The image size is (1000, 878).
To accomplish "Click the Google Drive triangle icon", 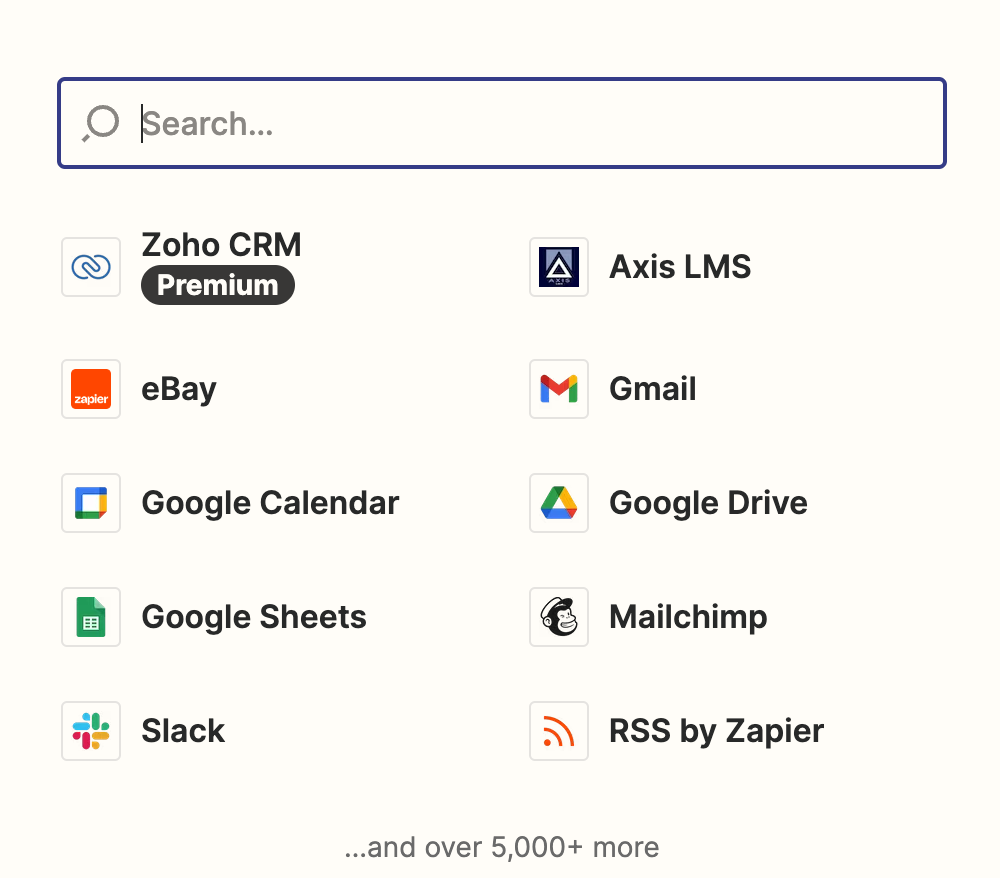I will click(x=559, y=503).
